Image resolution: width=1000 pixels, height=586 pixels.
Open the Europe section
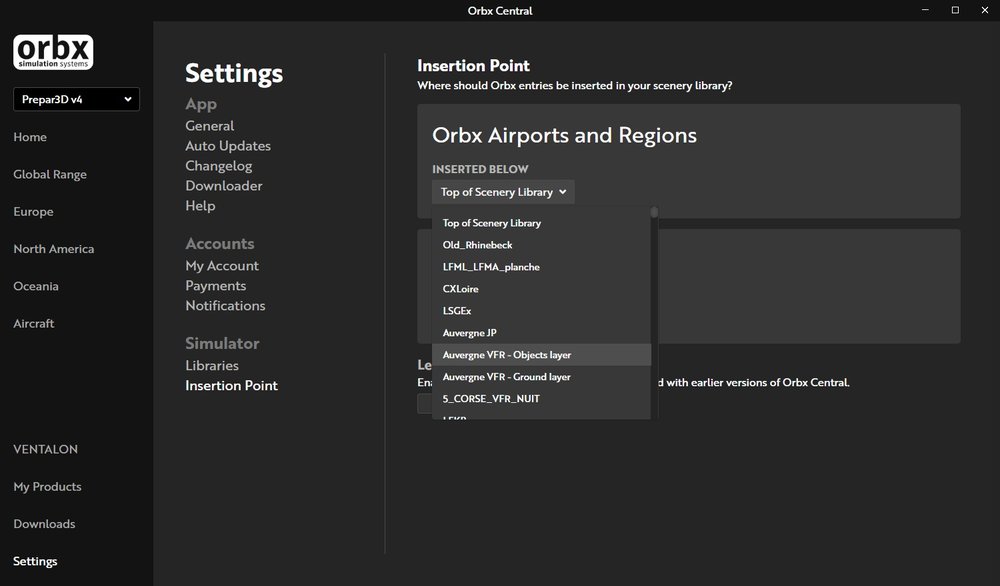click(x=33, y=212)
